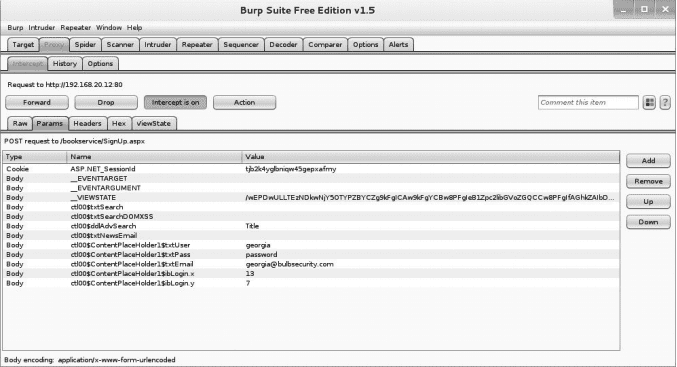The image size is (677, 367).
Task: Select the ctl00$txtSearch parameter name
Action: [97, 207]
